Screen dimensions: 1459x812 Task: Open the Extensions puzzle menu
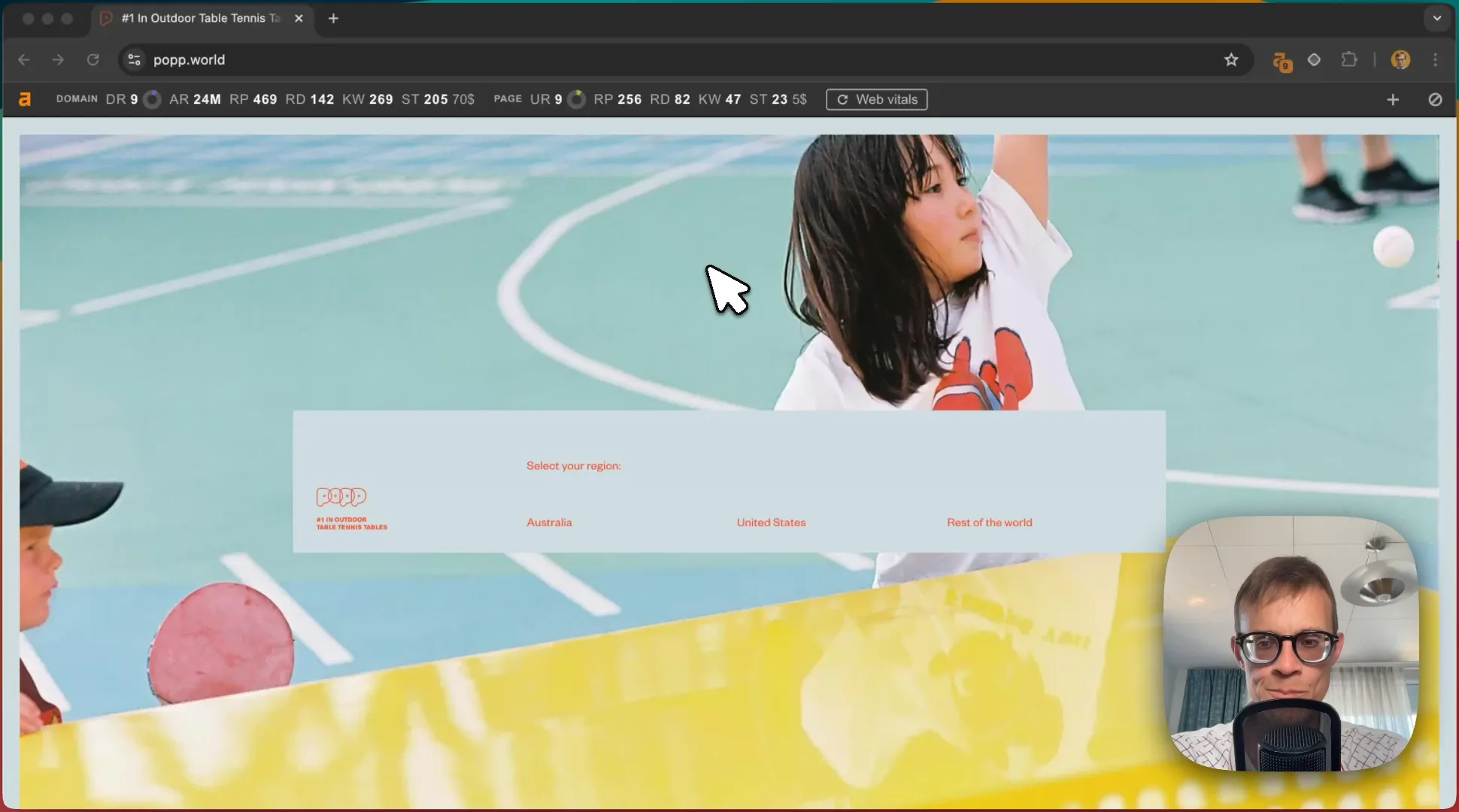coord(1349,59)
